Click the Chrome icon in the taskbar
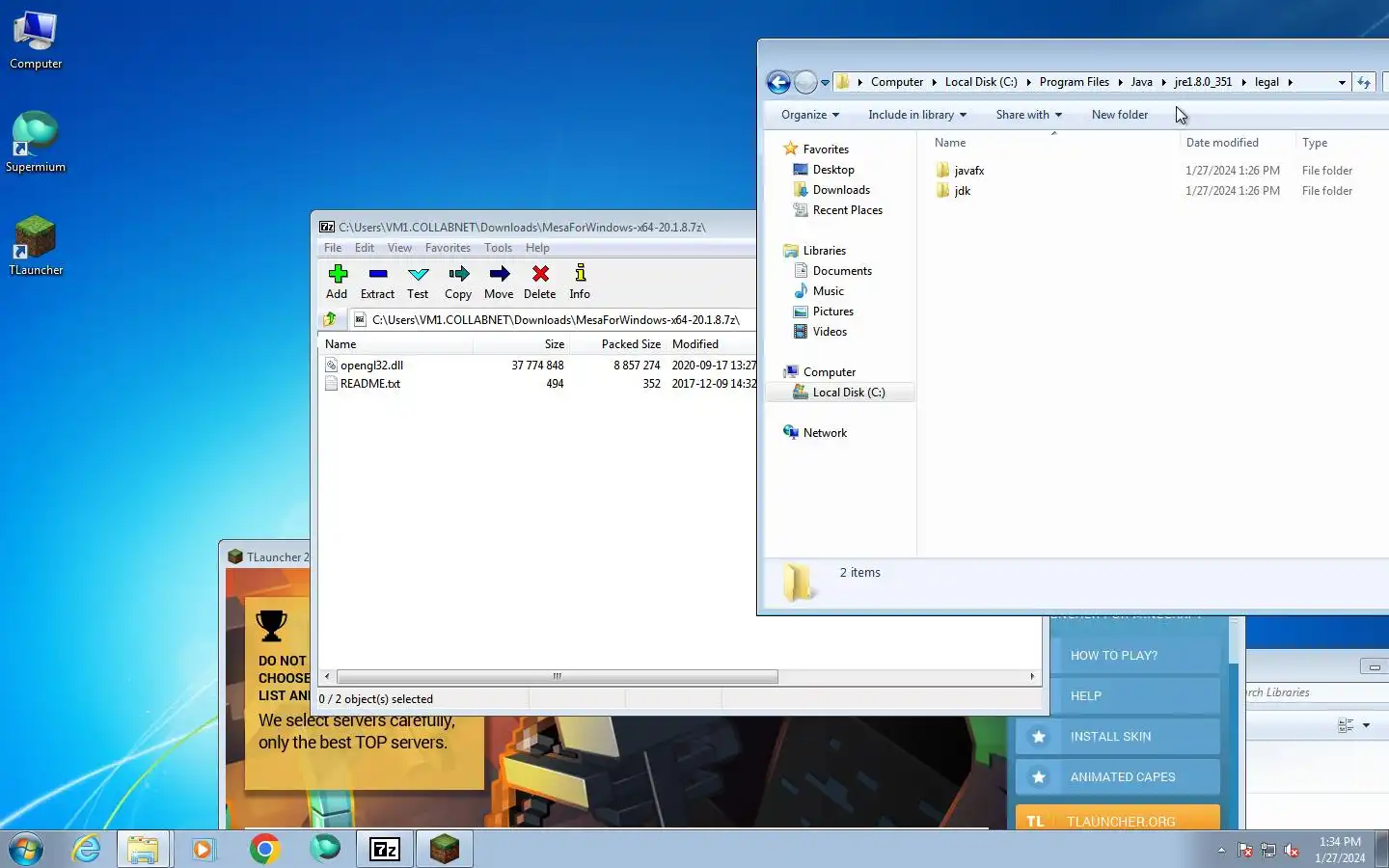1389x868 pixels. (264, 849)
